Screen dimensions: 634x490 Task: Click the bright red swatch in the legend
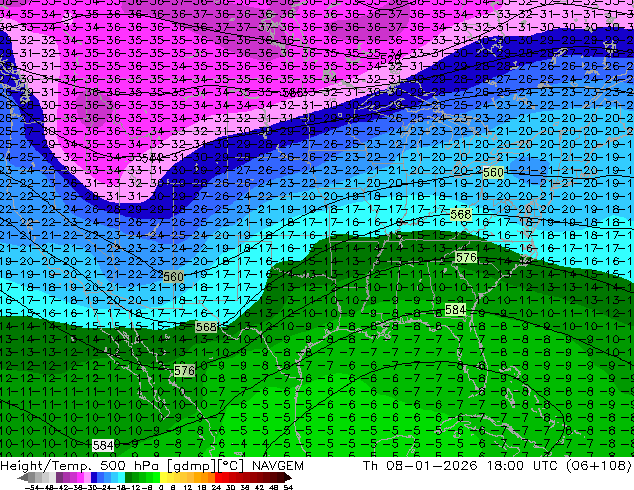click(218, 478)
